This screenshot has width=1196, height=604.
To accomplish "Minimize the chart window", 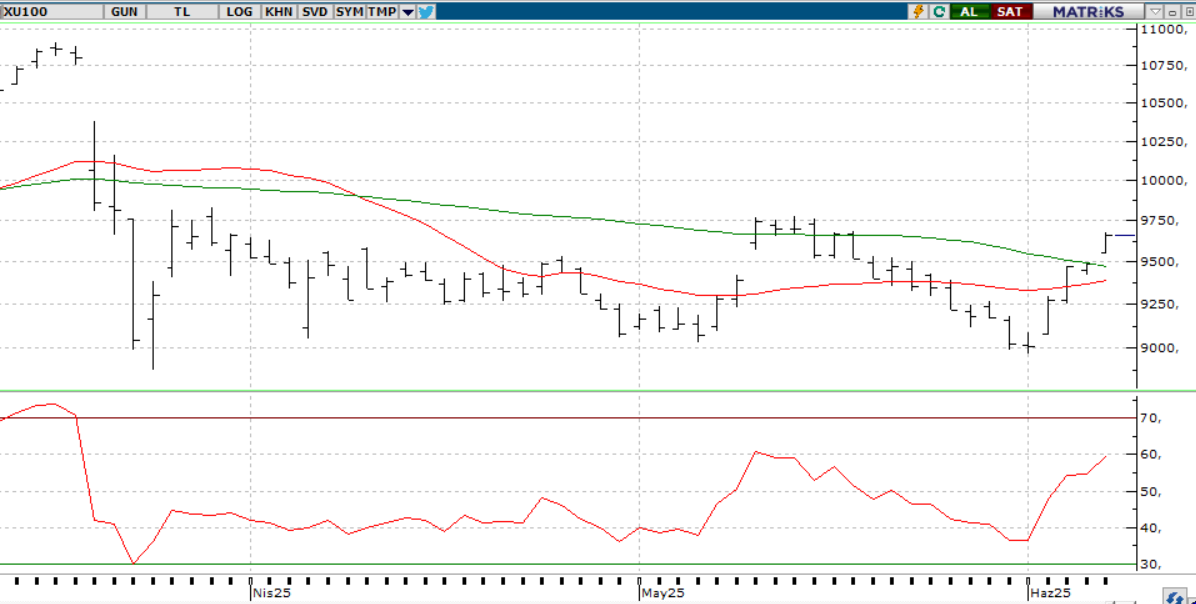I will [1172, 11].
